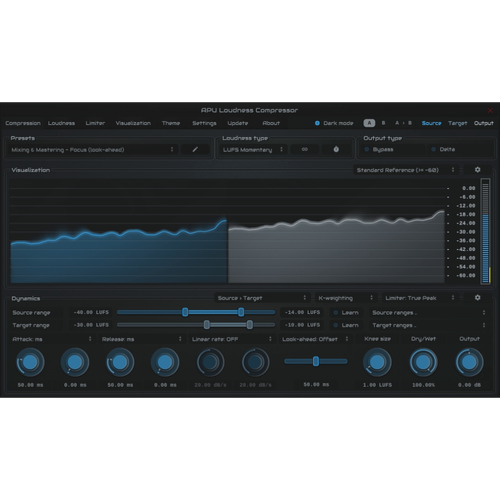Open the Linear rate: OFF dropdown
Screen dimensions: 500x500
(x=232, y=339)
